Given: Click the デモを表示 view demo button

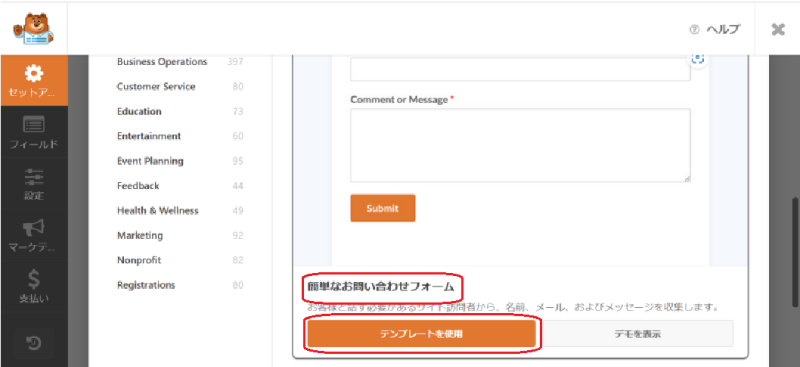Looking at the screenshot, I should click(x=638, y=334).
